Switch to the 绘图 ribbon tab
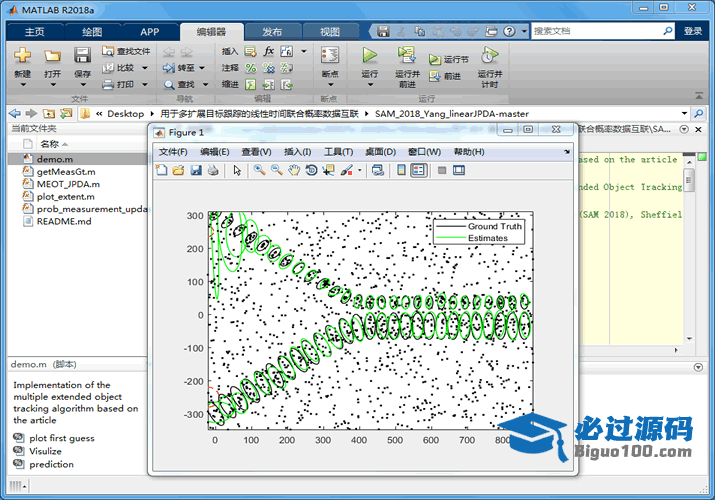This screenshot has width=715, height=500. pos(92,32)
